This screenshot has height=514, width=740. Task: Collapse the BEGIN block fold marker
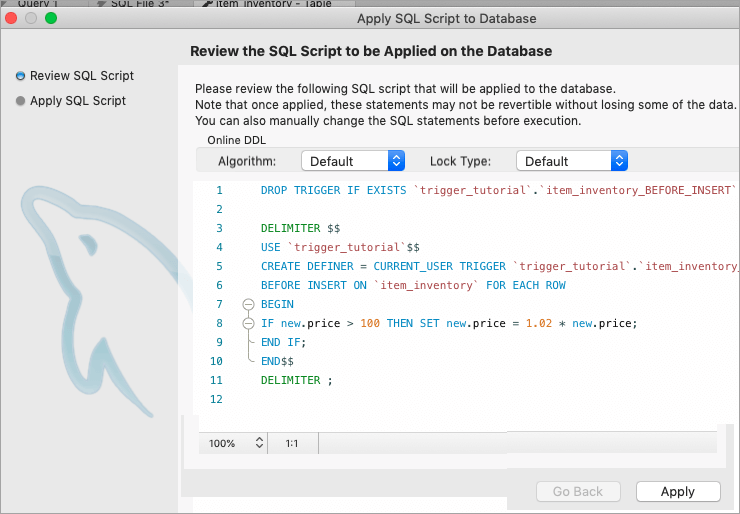[248, 304]
